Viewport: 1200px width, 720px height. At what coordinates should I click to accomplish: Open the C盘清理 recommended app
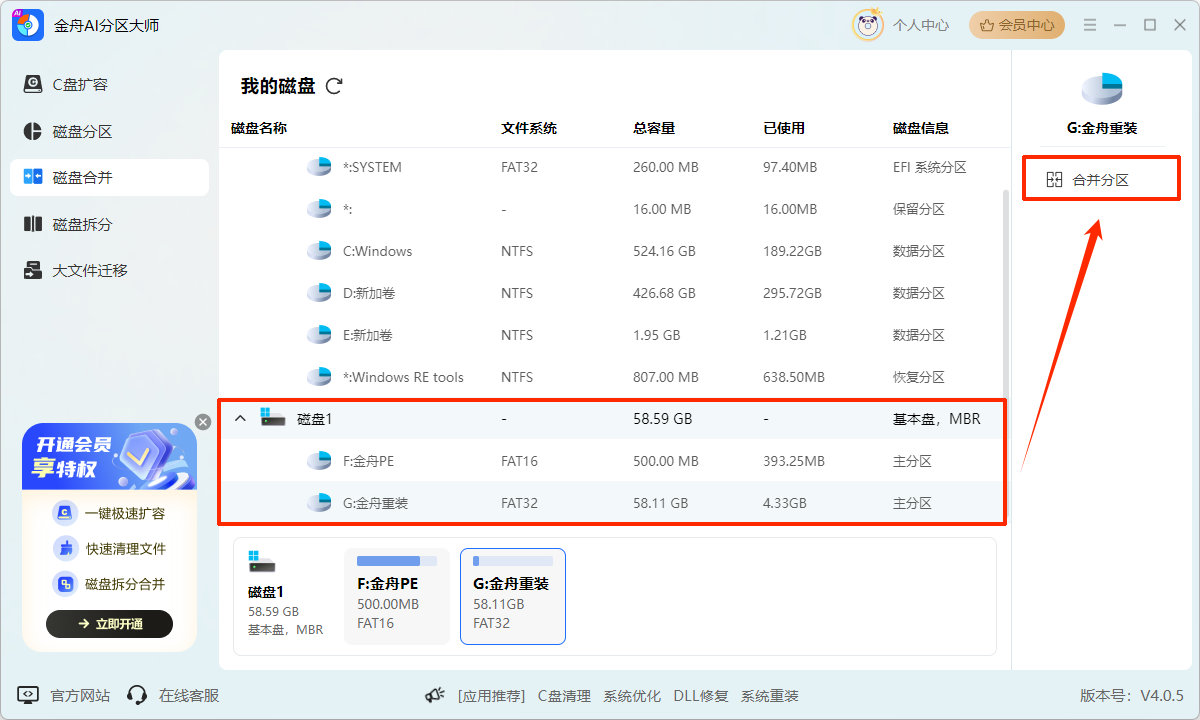pos(564,696)
